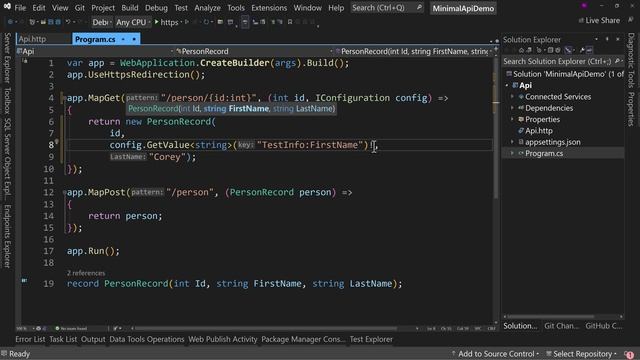Open the Debug menu

coord(156,8)
